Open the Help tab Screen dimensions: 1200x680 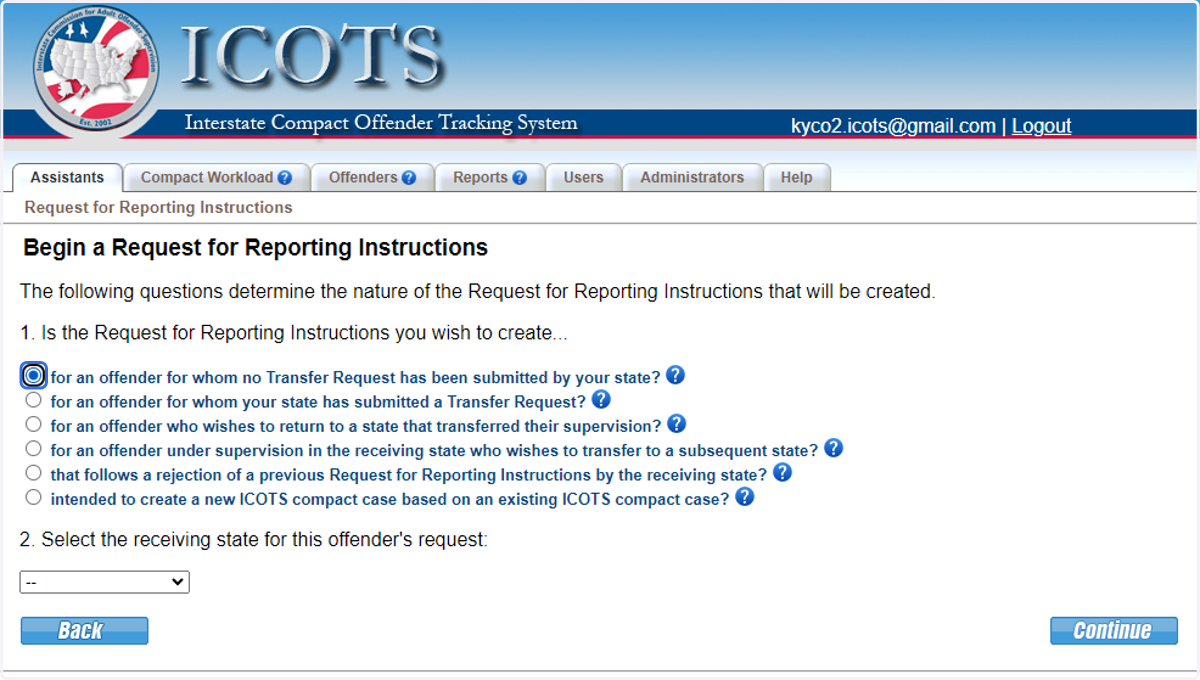pyautogui.click(x=797, y=178)
